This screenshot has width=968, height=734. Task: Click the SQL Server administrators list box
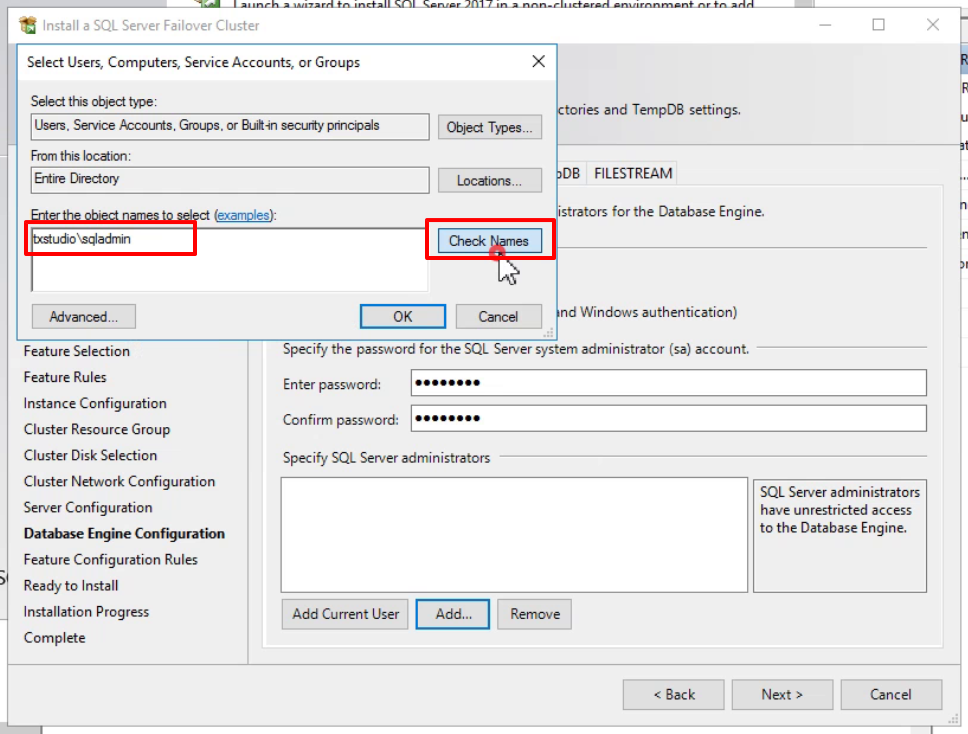514,535
